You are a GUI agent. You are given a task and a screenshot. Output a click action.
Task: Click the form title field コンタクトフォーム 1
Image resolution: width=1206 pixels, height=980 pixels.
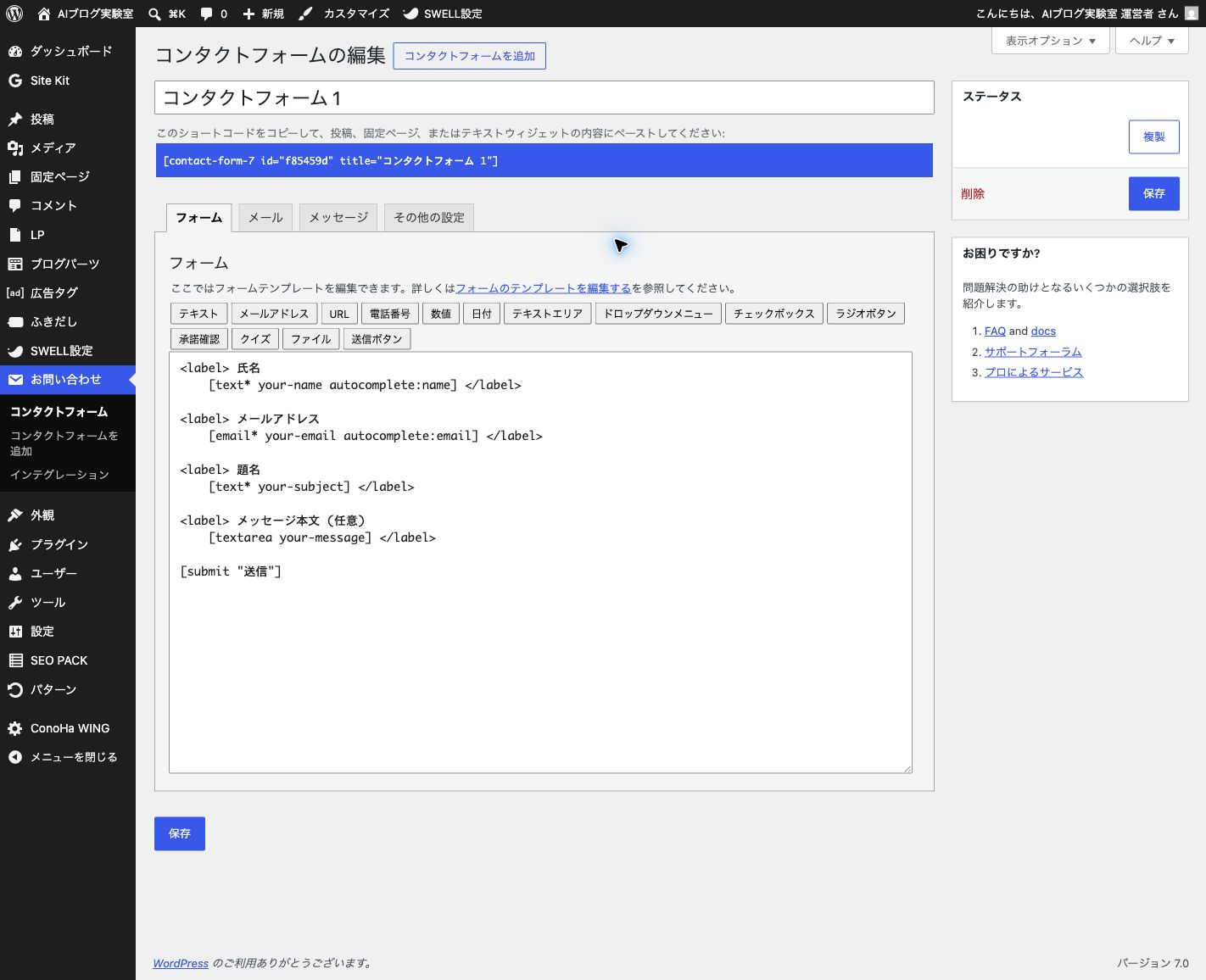click(x=544, y=97)
